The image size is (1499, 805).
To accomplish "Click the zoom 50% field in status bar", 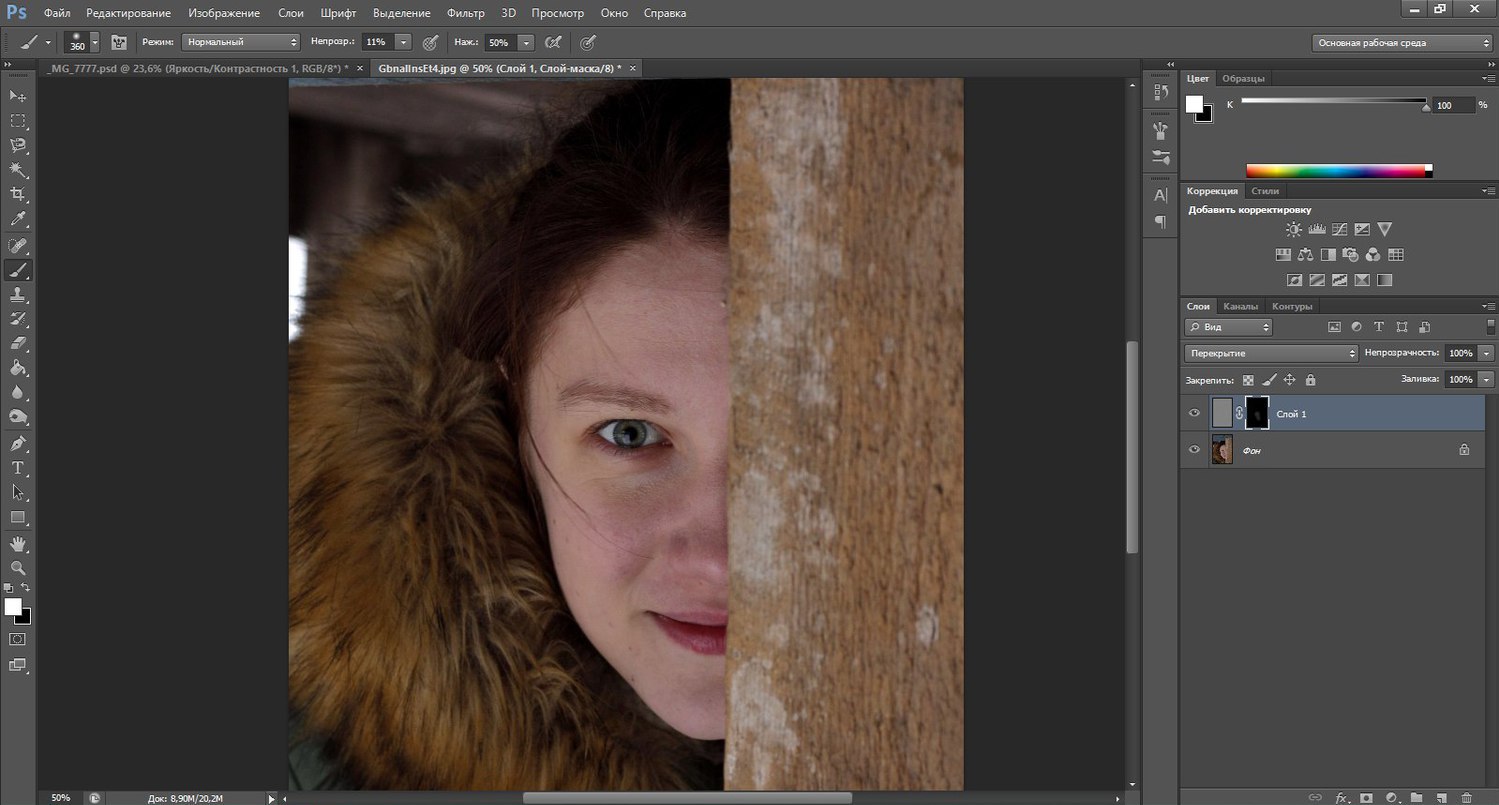I will (61, 797).
